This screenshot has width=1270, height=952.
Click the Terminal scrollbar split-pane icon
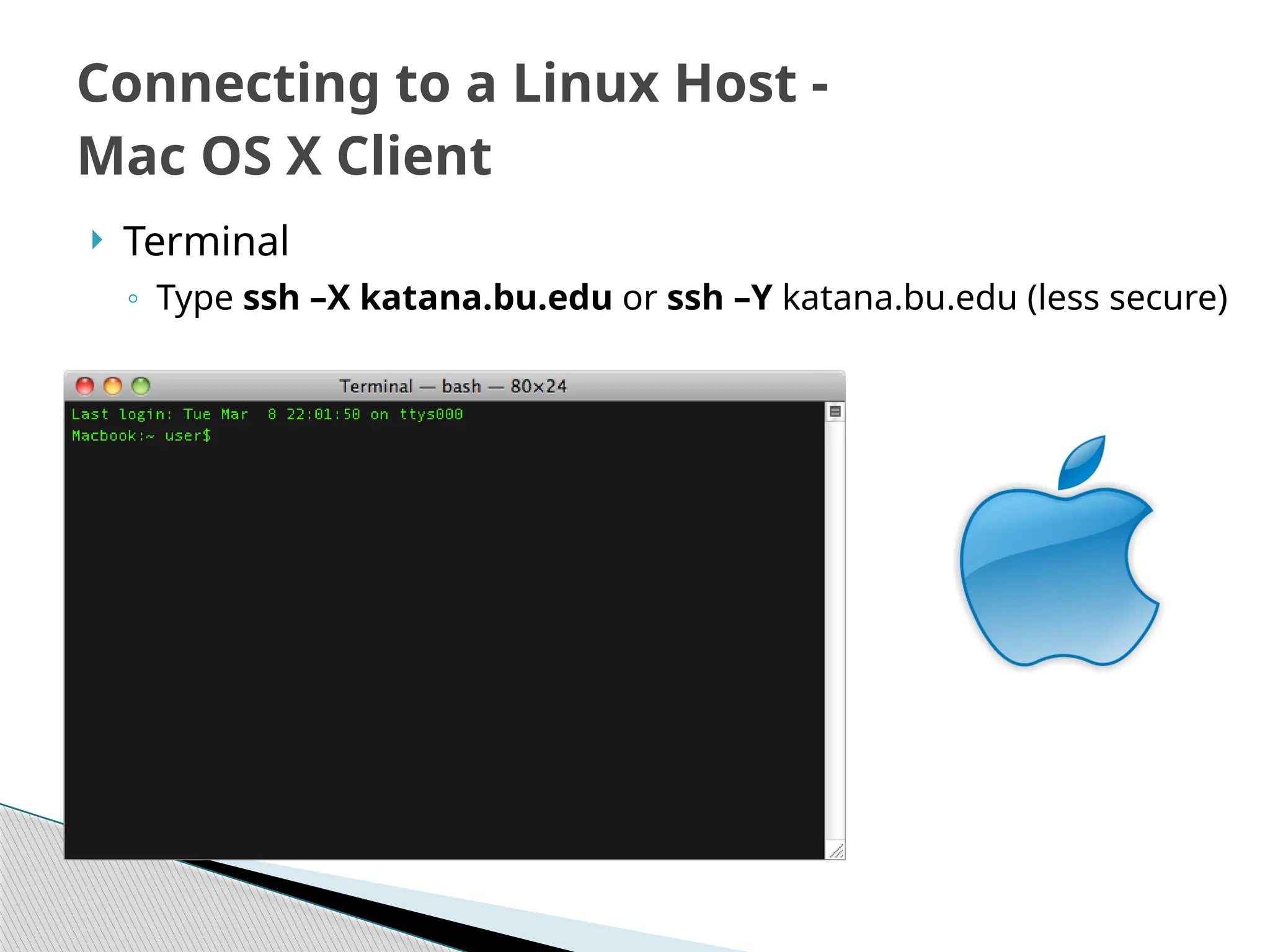pyautogui.click(x=835, y=412)
